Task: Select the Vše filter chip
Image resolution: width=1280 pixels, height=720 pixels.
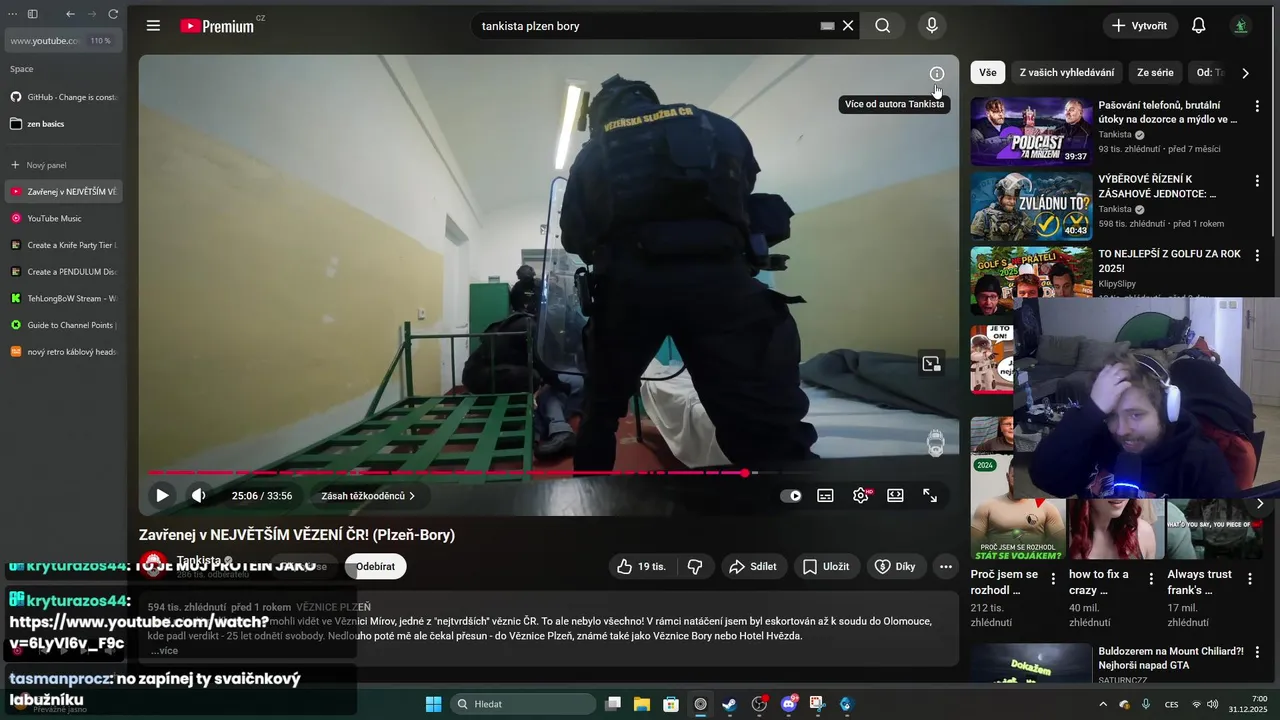Action: [988, 72]
